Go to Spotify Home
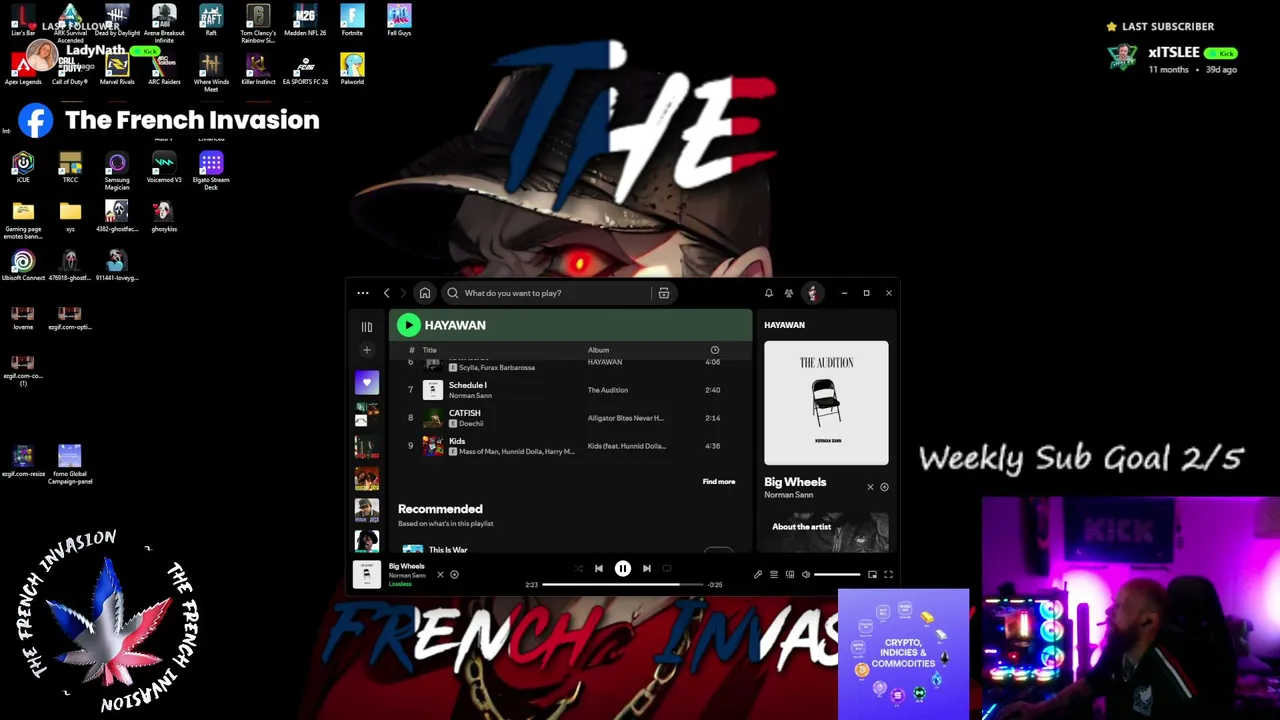The width and height of the screenshot is (1280, 720). point(425,293)
